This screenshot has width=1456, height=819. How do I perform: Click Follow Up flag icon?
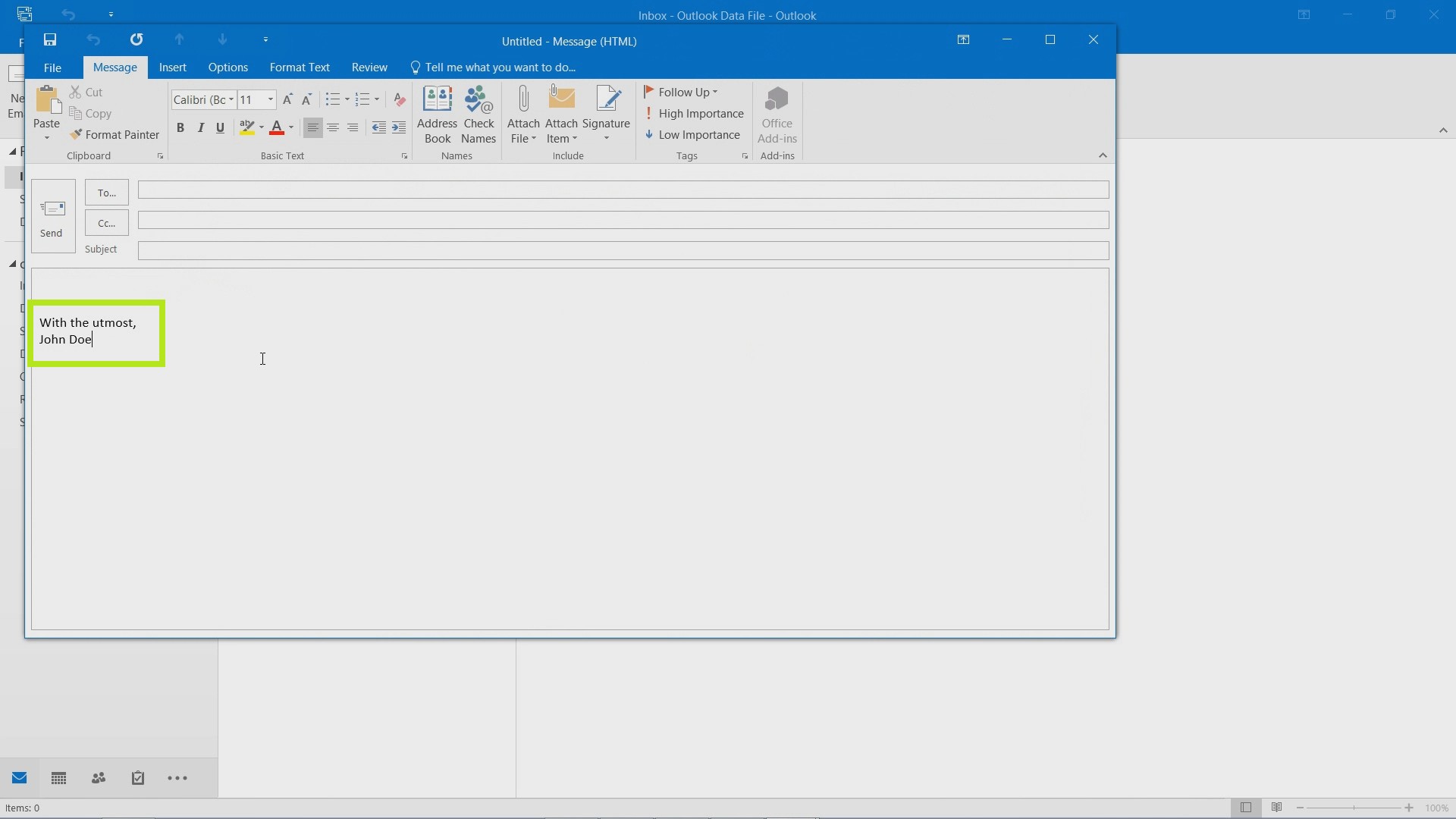[x=649, y=91]
